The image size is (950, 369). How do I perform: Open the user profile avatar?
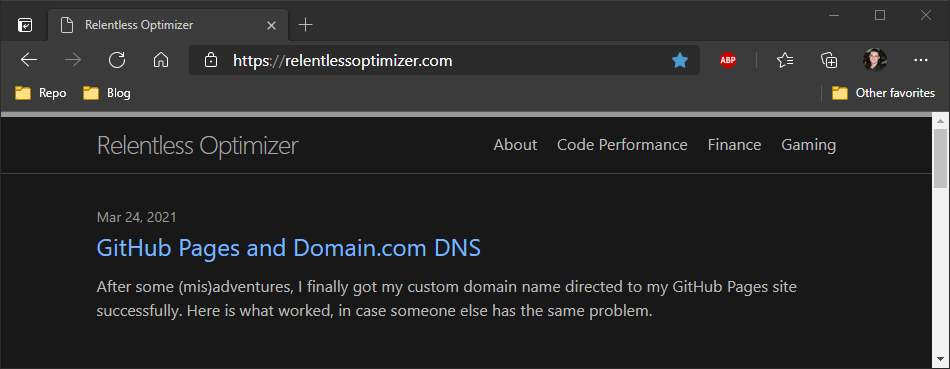[x=875, y=60]
